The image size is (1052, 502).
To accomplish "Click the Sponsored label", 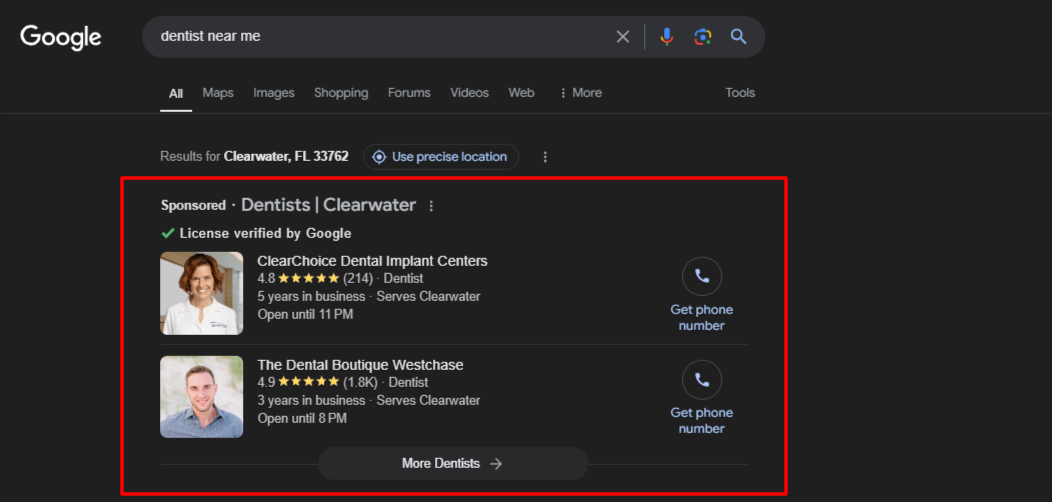I will point(193,206).
